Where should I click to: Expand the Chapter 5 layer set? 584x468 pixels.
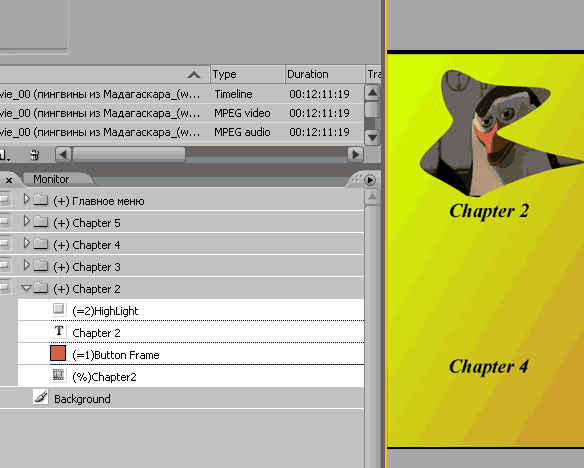(26, 221)
